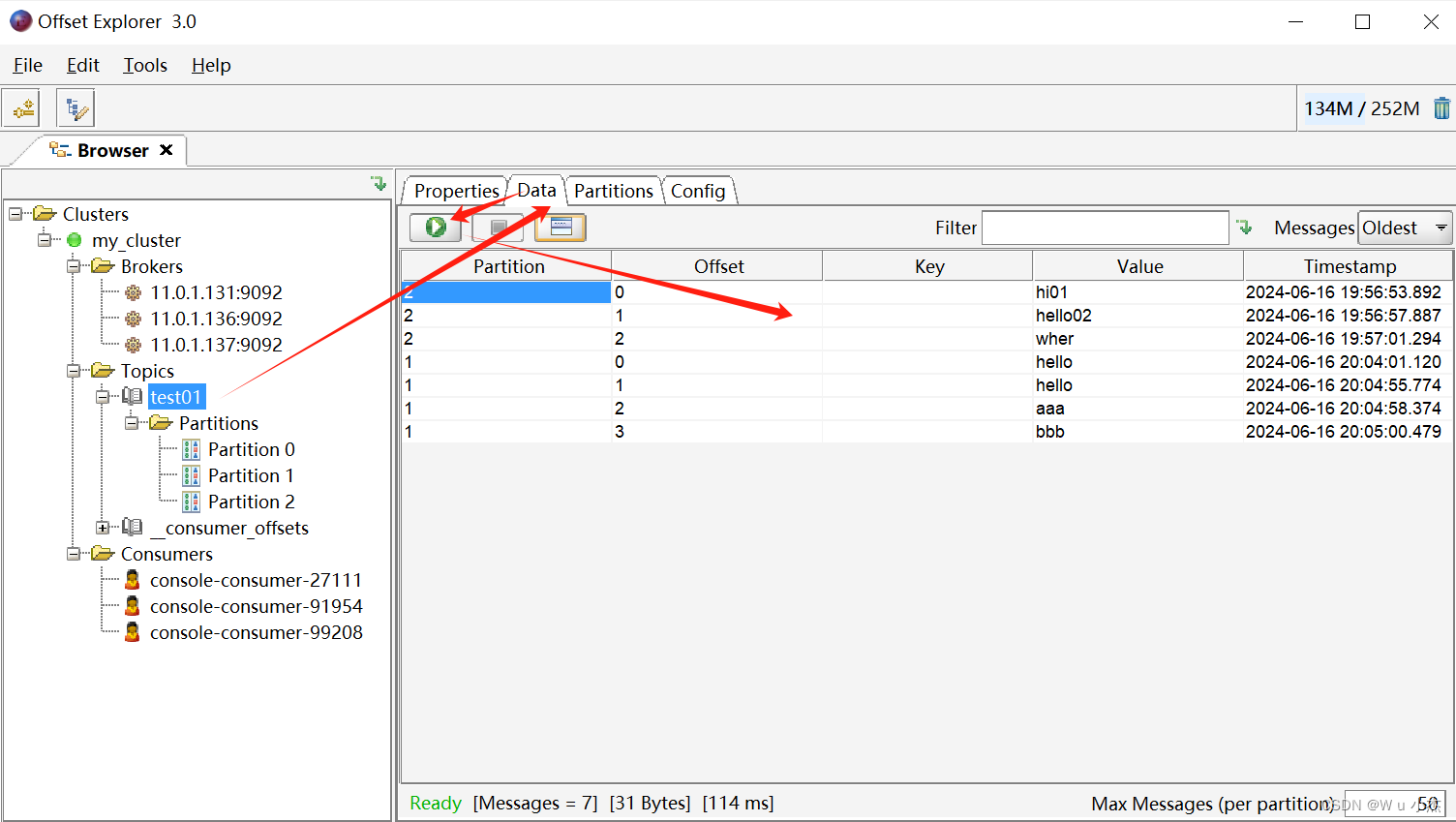Select the row with value aaa
The image size is (1456, 822).
(927, 409)
